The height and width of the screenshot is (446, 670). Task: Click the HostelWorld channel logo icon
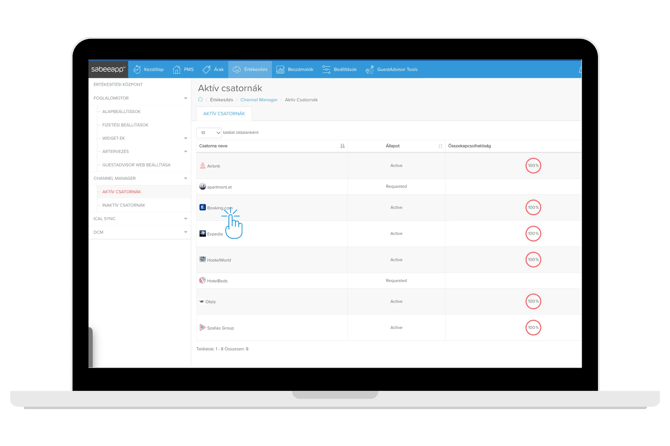point(202,259)
